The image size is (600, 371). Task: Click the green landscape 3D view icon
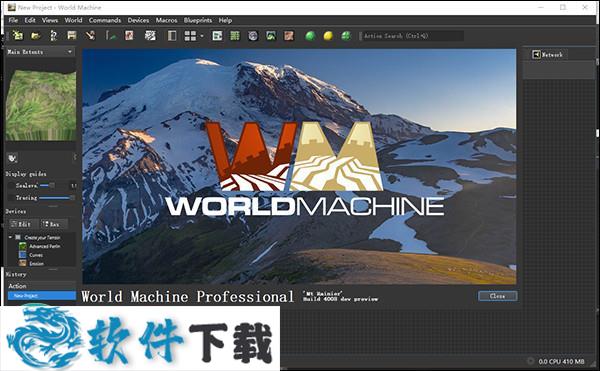(271, 36)
